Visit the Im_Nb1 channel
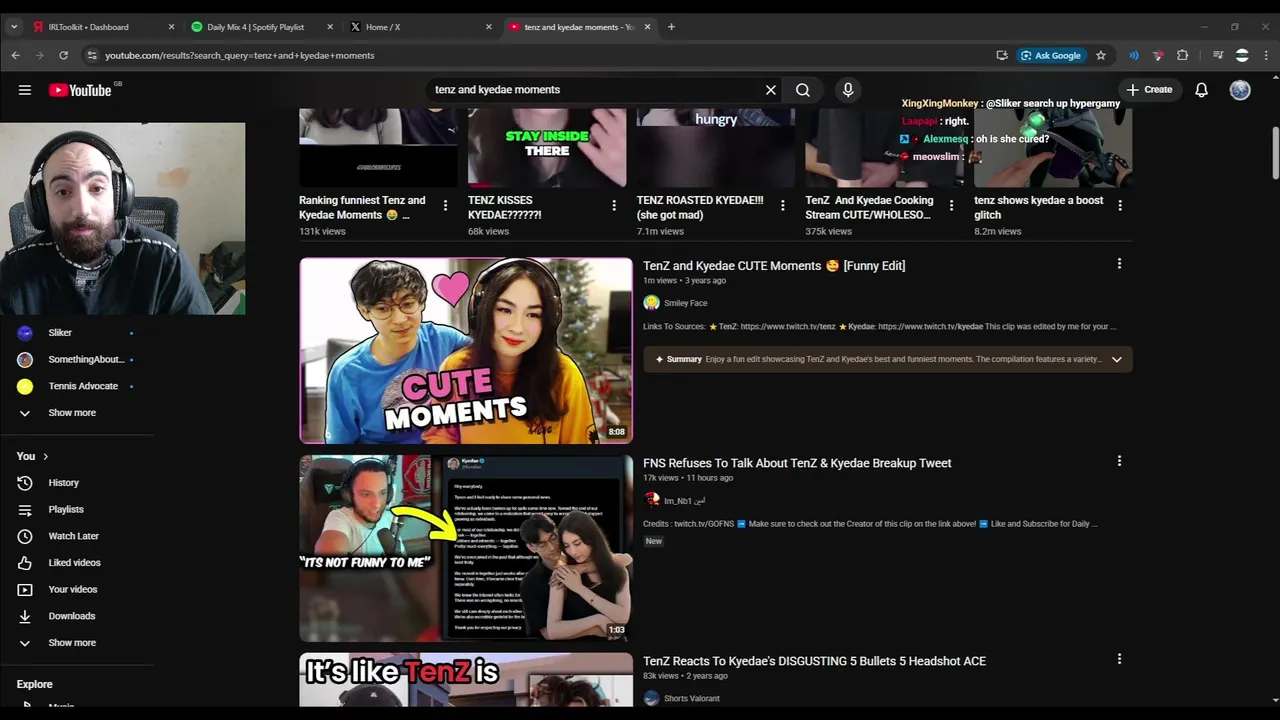 pos(685,501)
